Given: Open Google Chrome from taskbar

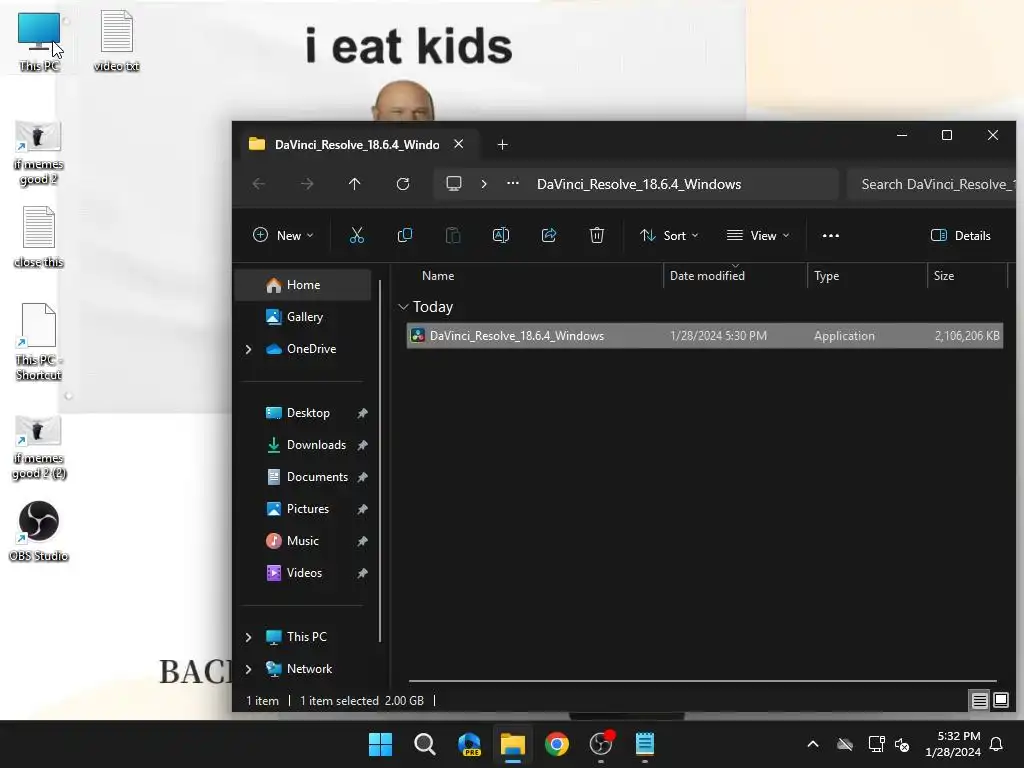Looking at the screenshot, I should [x=557, y=744].
